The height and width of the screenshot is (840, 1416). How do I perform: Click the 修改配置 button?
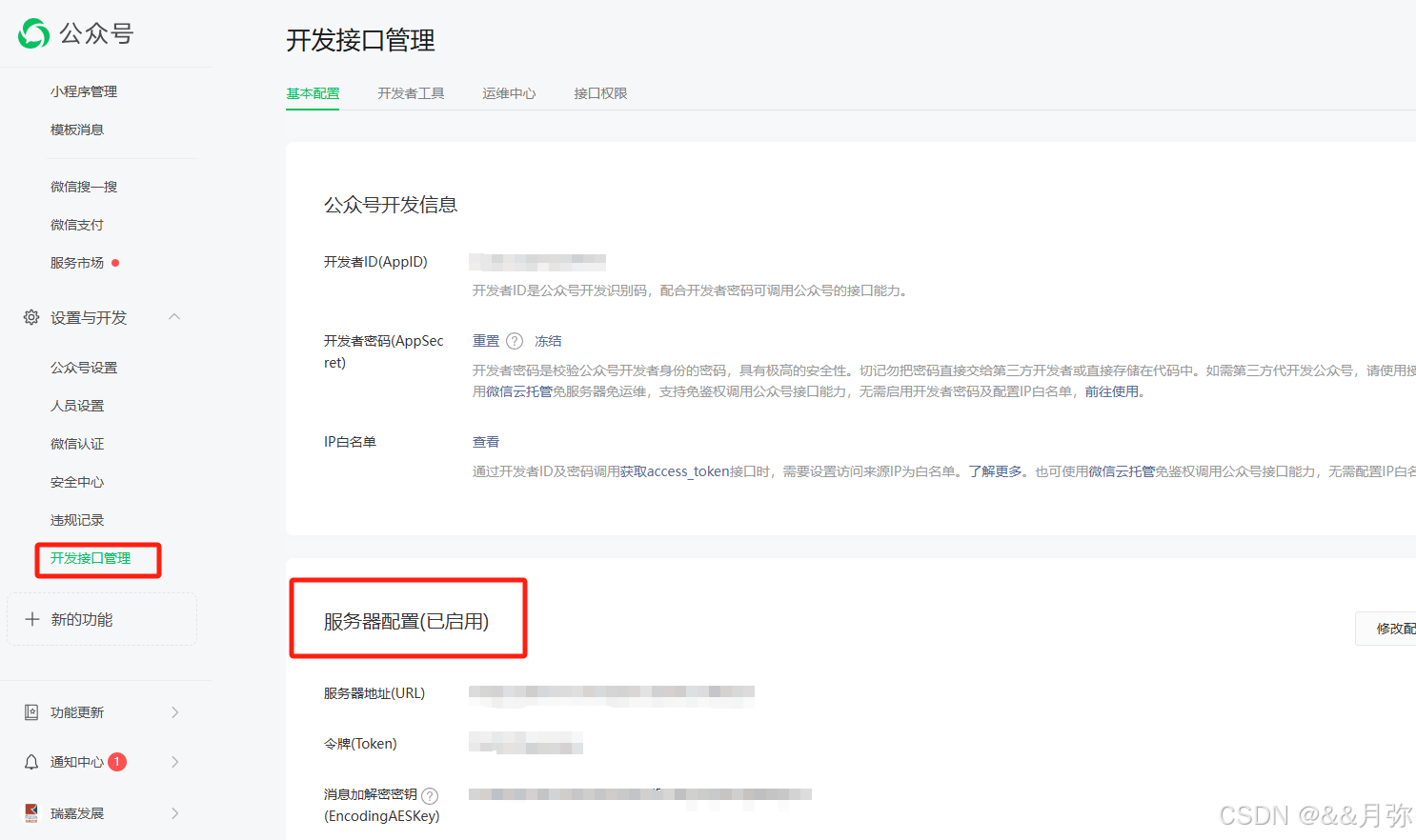1387,629
